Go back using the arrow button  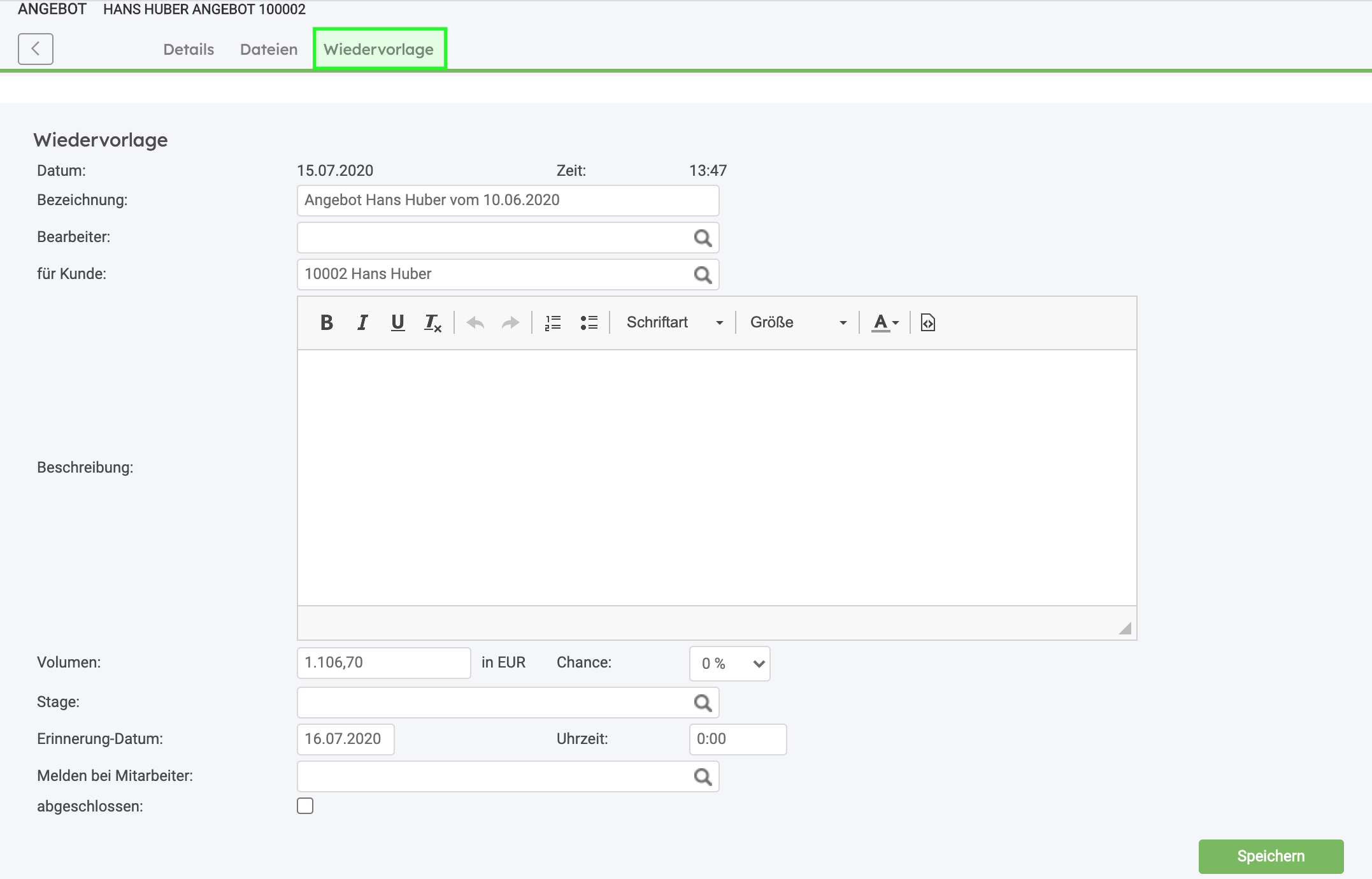click(36, 49)
